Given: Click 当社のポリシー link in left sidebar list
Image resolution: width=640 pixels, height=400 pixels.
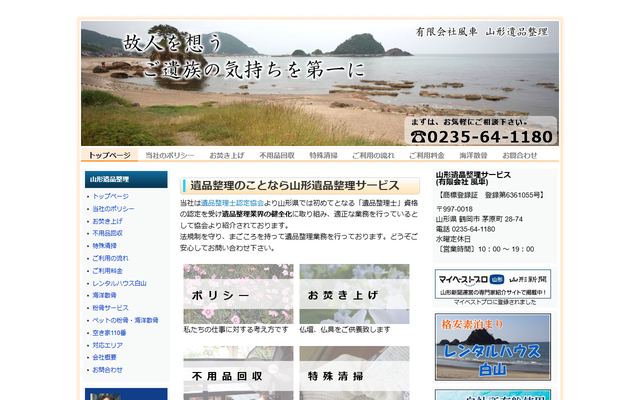Looking at the screenshot, I should (113, 209).
